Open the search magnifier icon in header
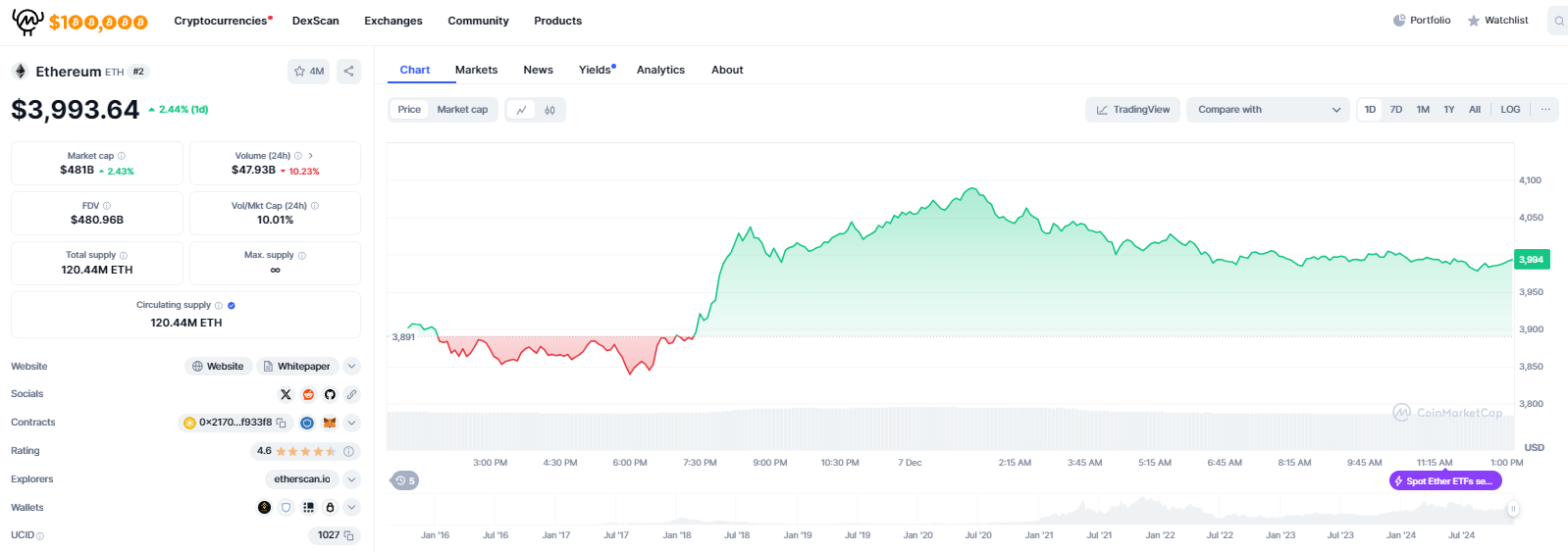 (x=1558, y=21)
